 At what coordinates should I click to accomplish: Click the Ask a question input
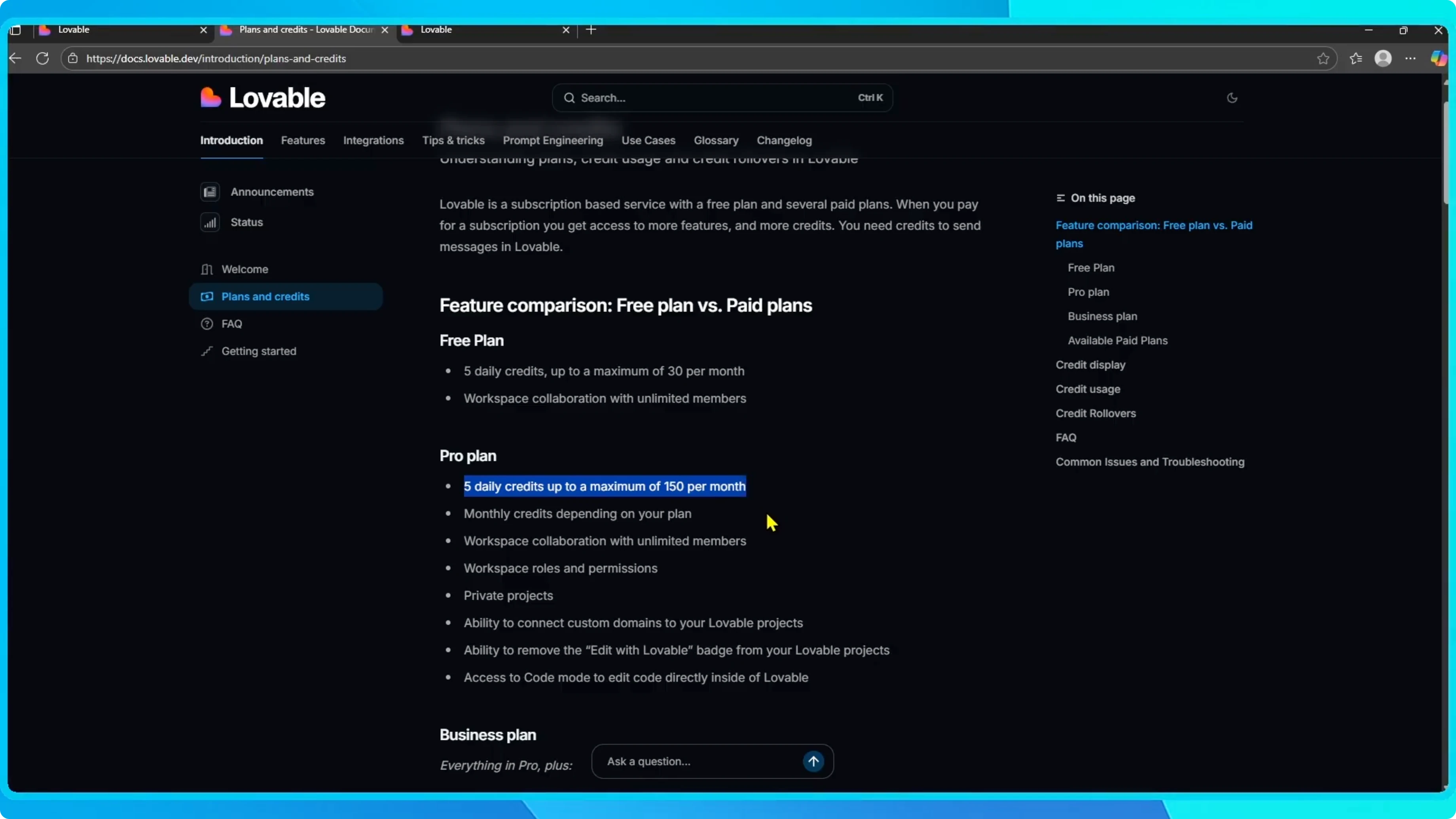tap(701, 761)
